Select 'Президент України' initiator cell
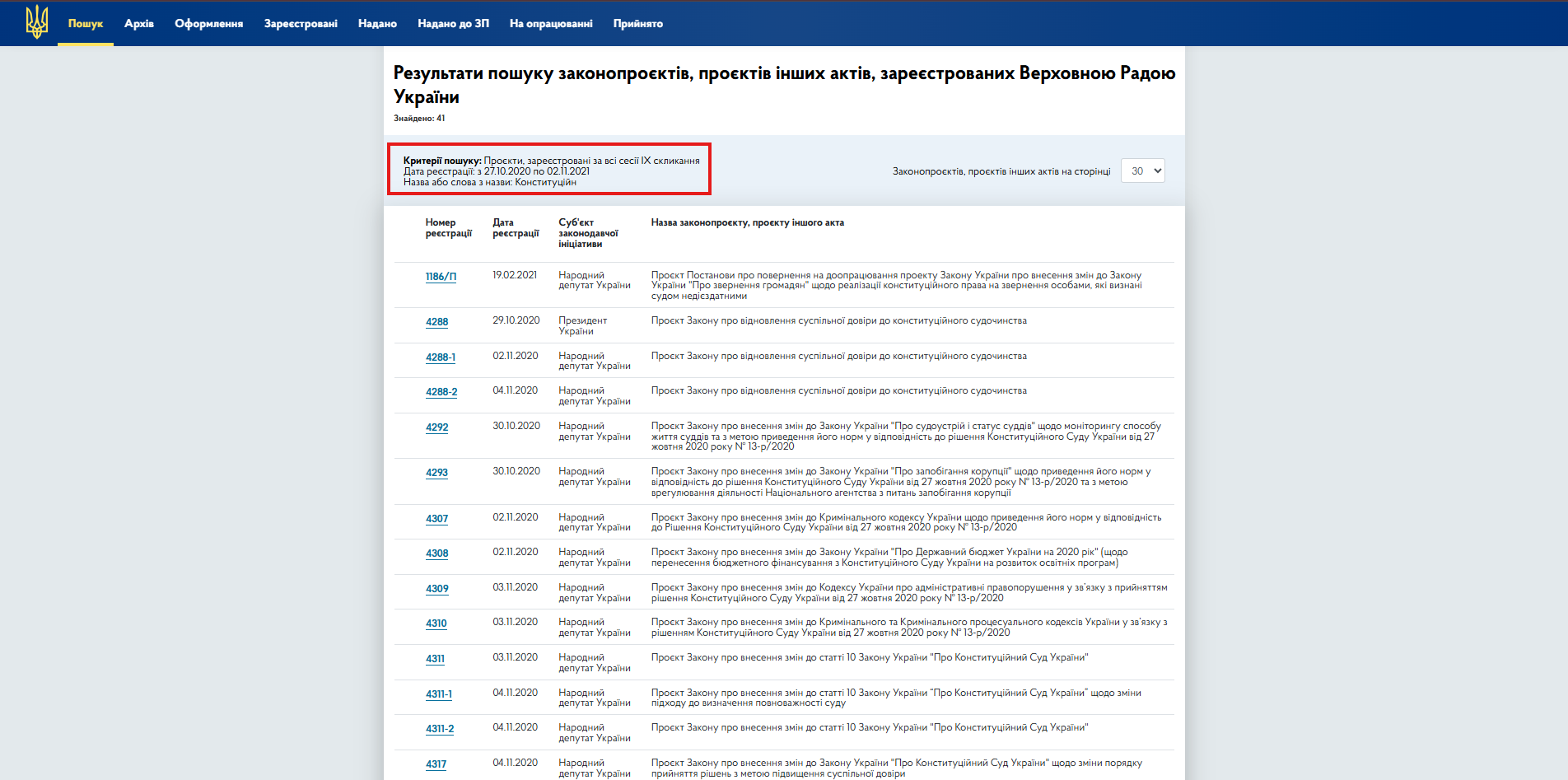The image size is (1568, 780). pos(582,326)
